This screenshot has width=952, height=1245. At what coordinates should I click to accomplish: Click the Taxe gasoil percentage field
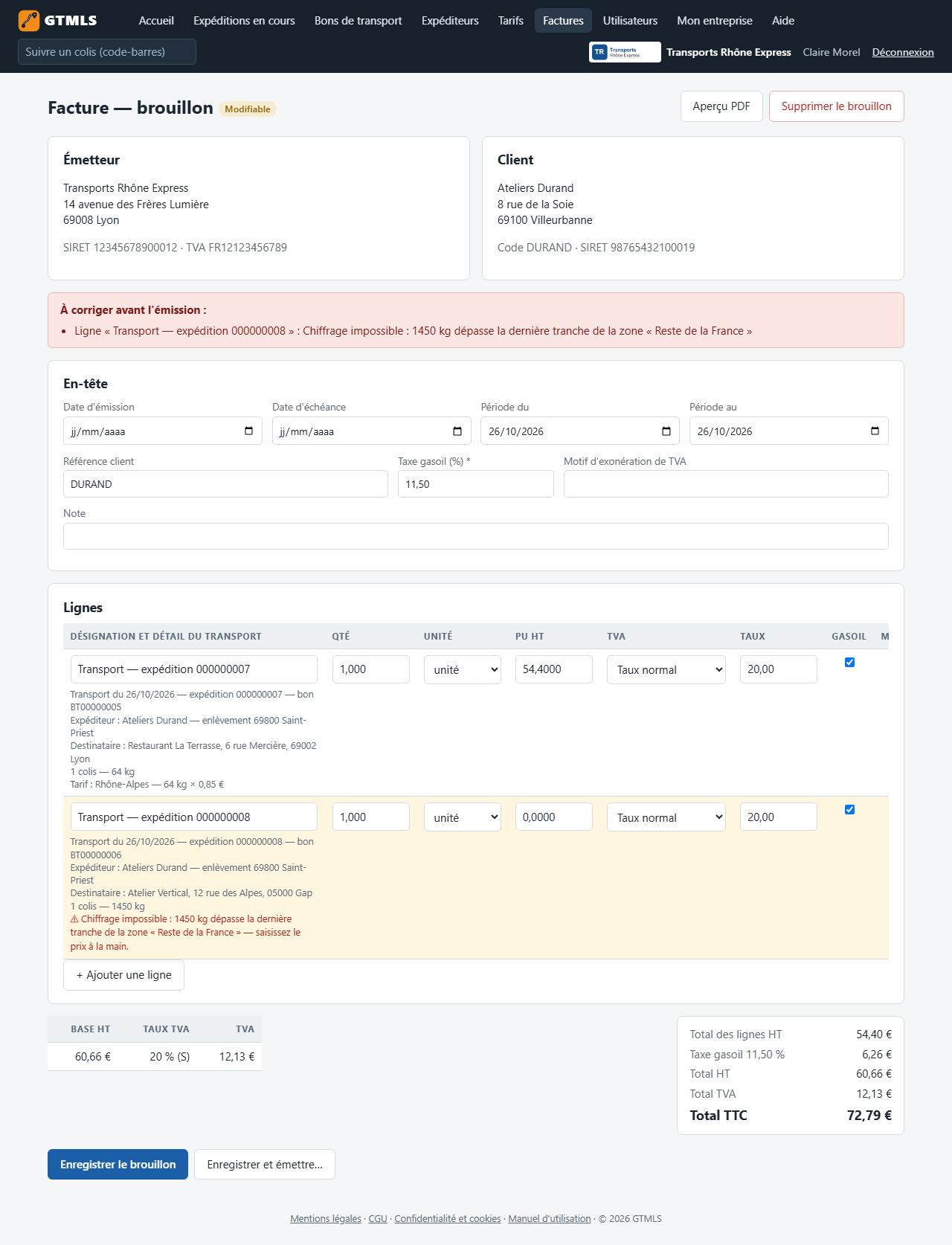(476, 484)
